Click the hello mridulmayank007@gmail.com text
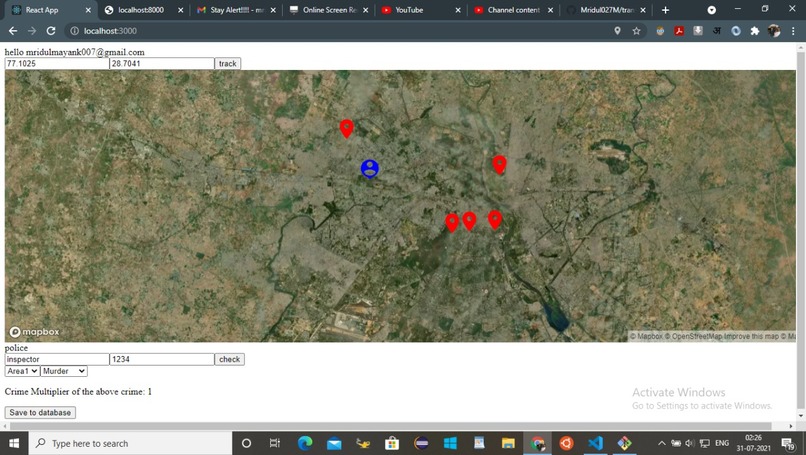806x455 pixels. tap(75, 52)
